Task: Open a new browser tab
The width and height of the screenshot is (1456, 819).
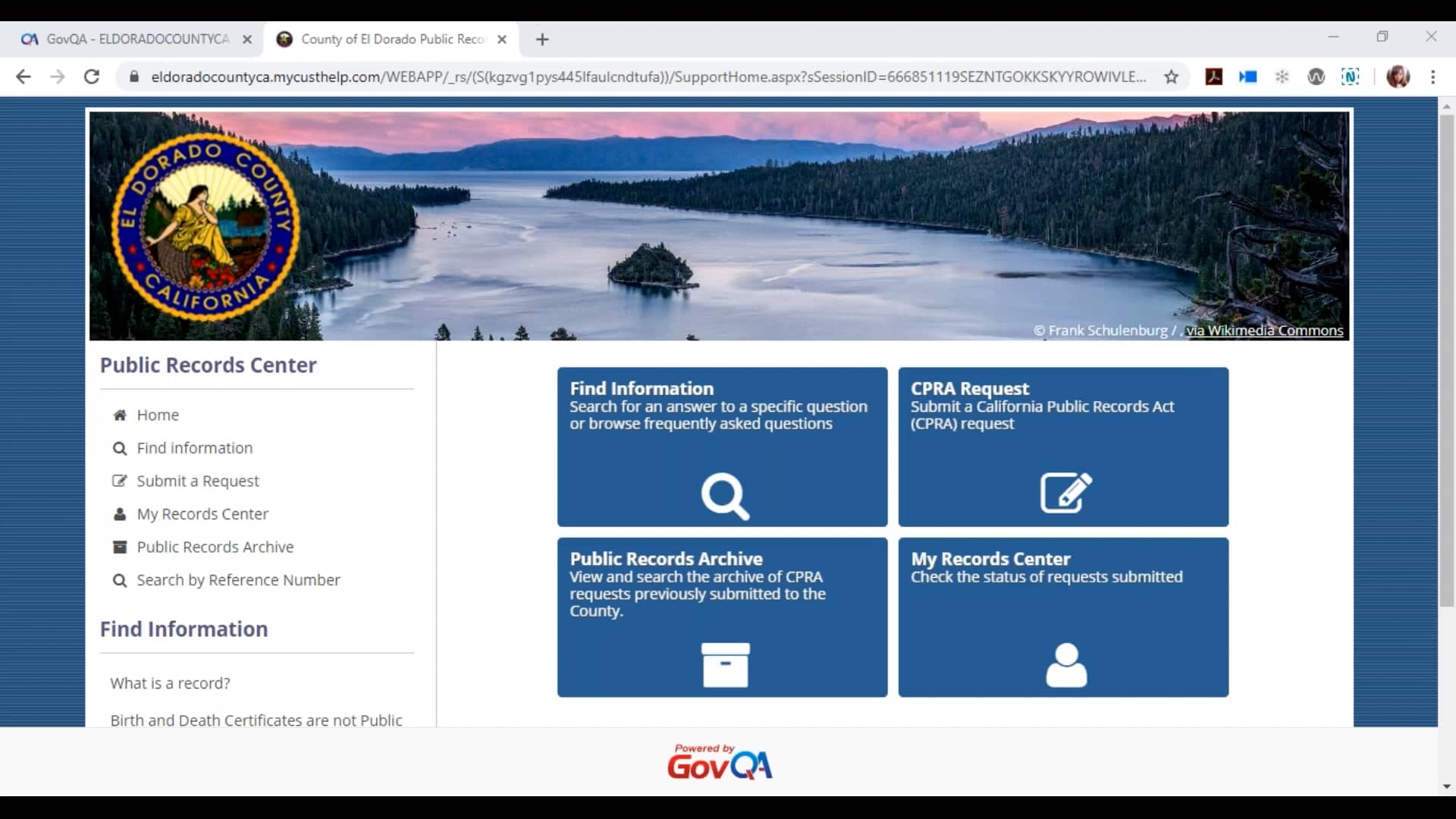Action: (x=542, y=39)
